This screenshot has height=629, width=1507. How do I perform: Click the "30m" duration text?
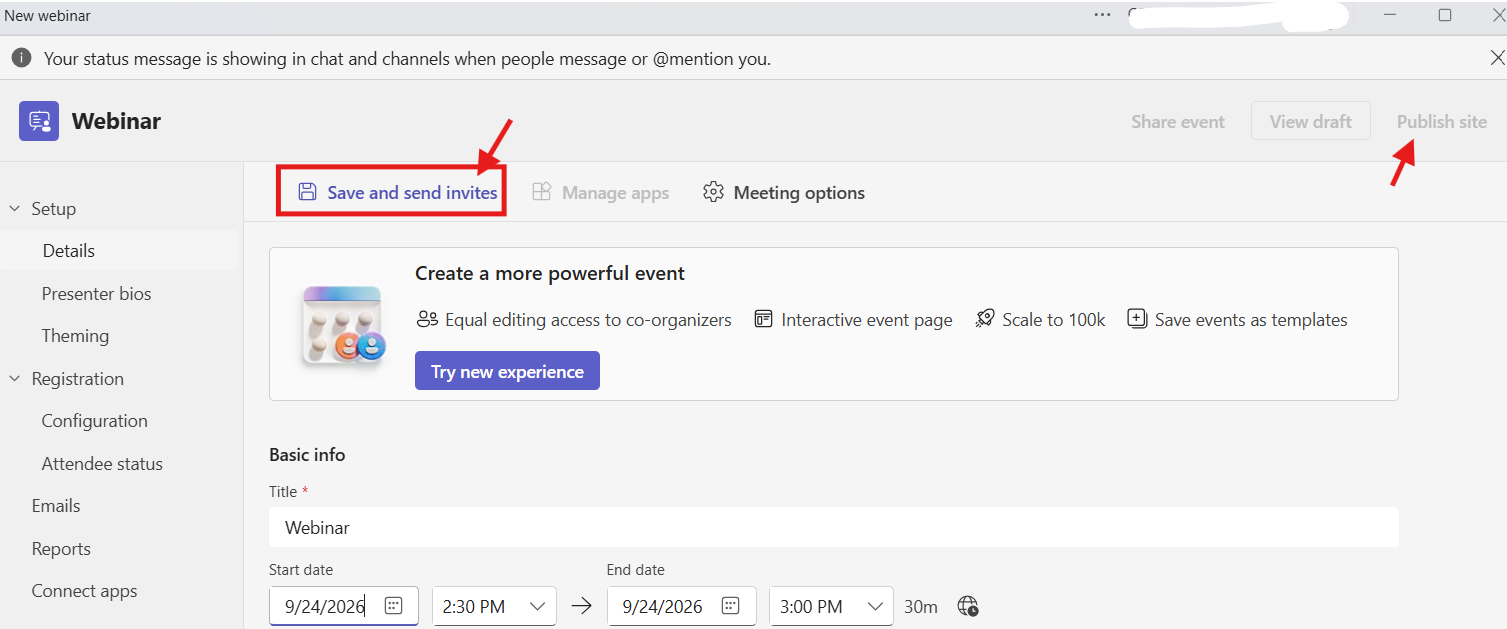click(x=921, y=607)
